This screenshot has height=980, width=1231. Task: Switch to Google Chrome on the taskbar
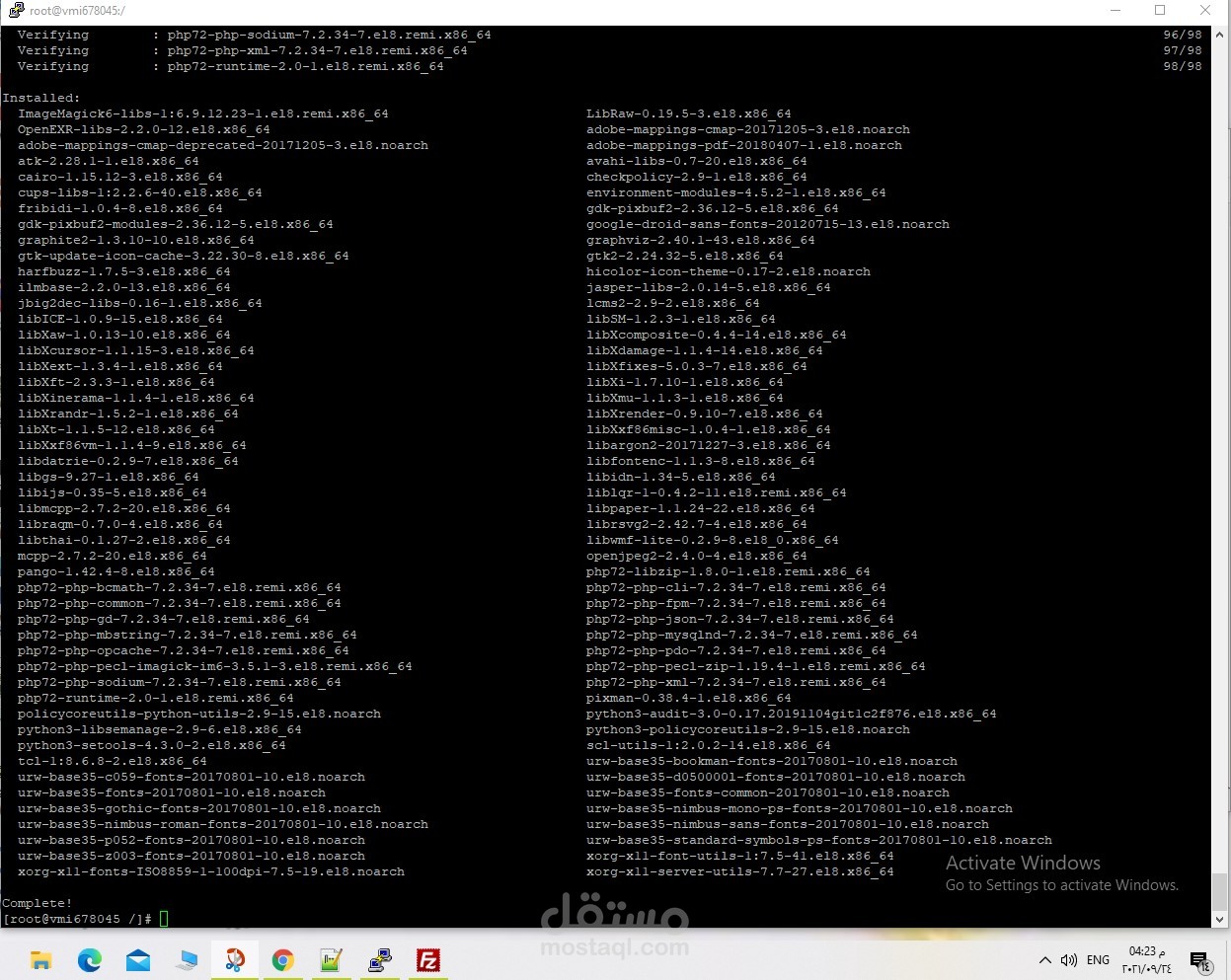click(283, 960)
